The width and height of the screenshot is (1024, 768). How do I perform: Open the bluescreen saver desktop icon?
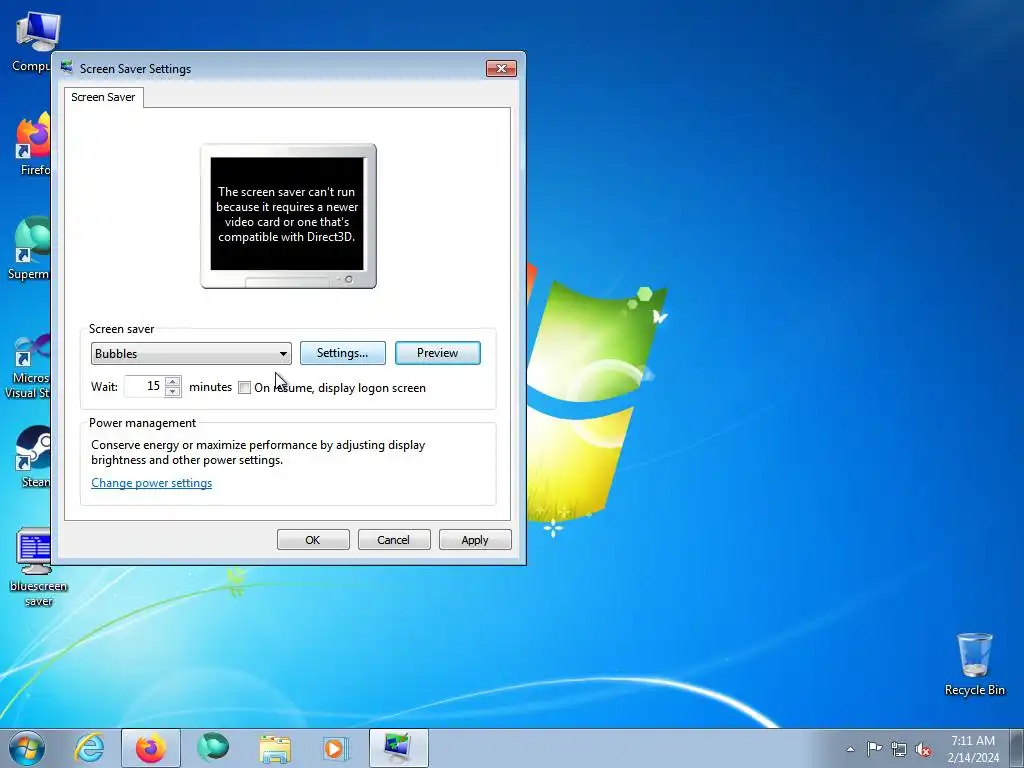click(x=38, y=567)
